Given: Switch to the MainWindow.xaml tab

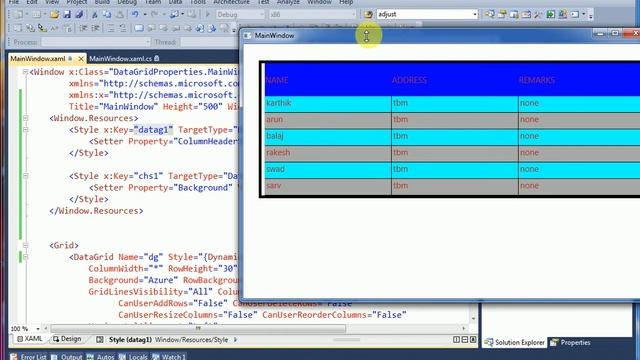Looking at the screenshot, I should pyautogui.click(x=38, y=59).
